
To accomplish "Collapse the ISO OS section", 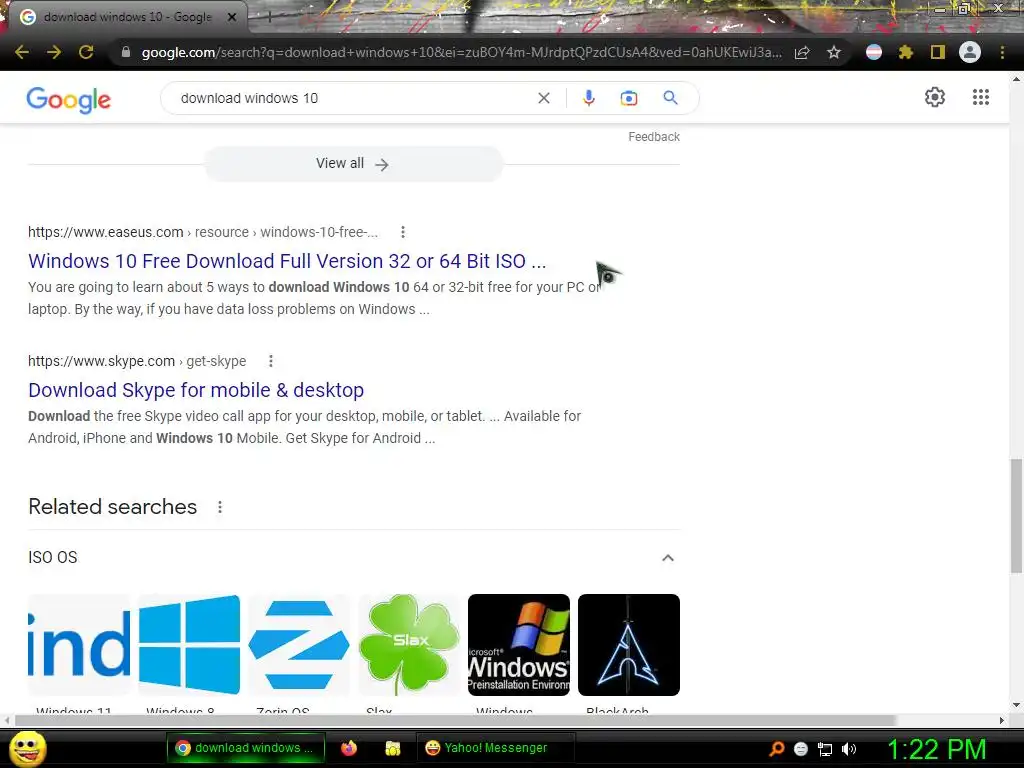I will 667,558.
